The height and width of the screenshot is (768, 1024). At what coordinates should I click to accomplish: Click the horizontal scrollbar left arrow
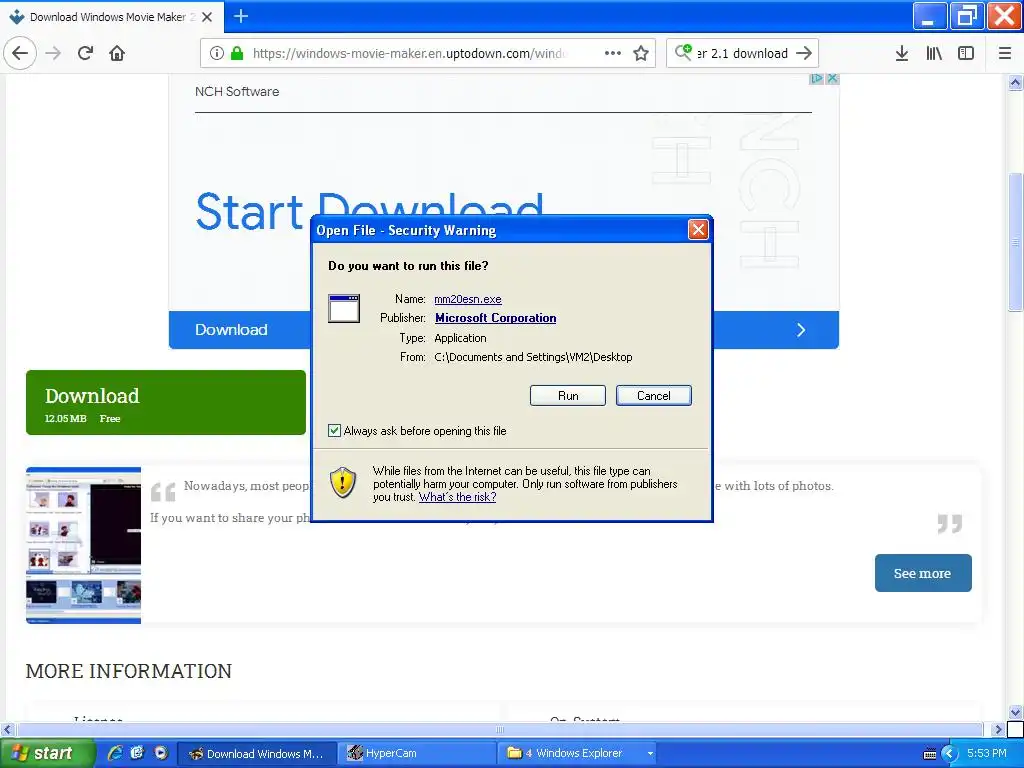pos(7,729)
